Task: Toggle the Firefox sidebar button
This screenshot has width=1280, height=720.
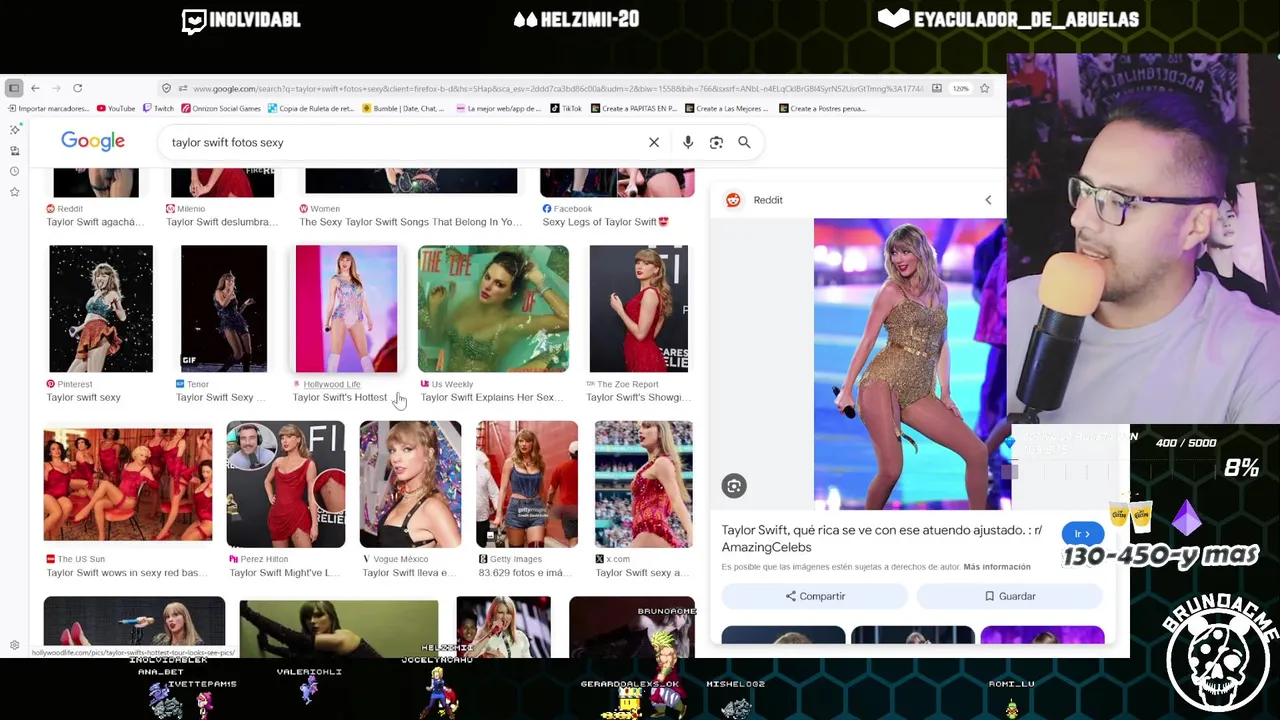Action: click(x=14, y=88)
